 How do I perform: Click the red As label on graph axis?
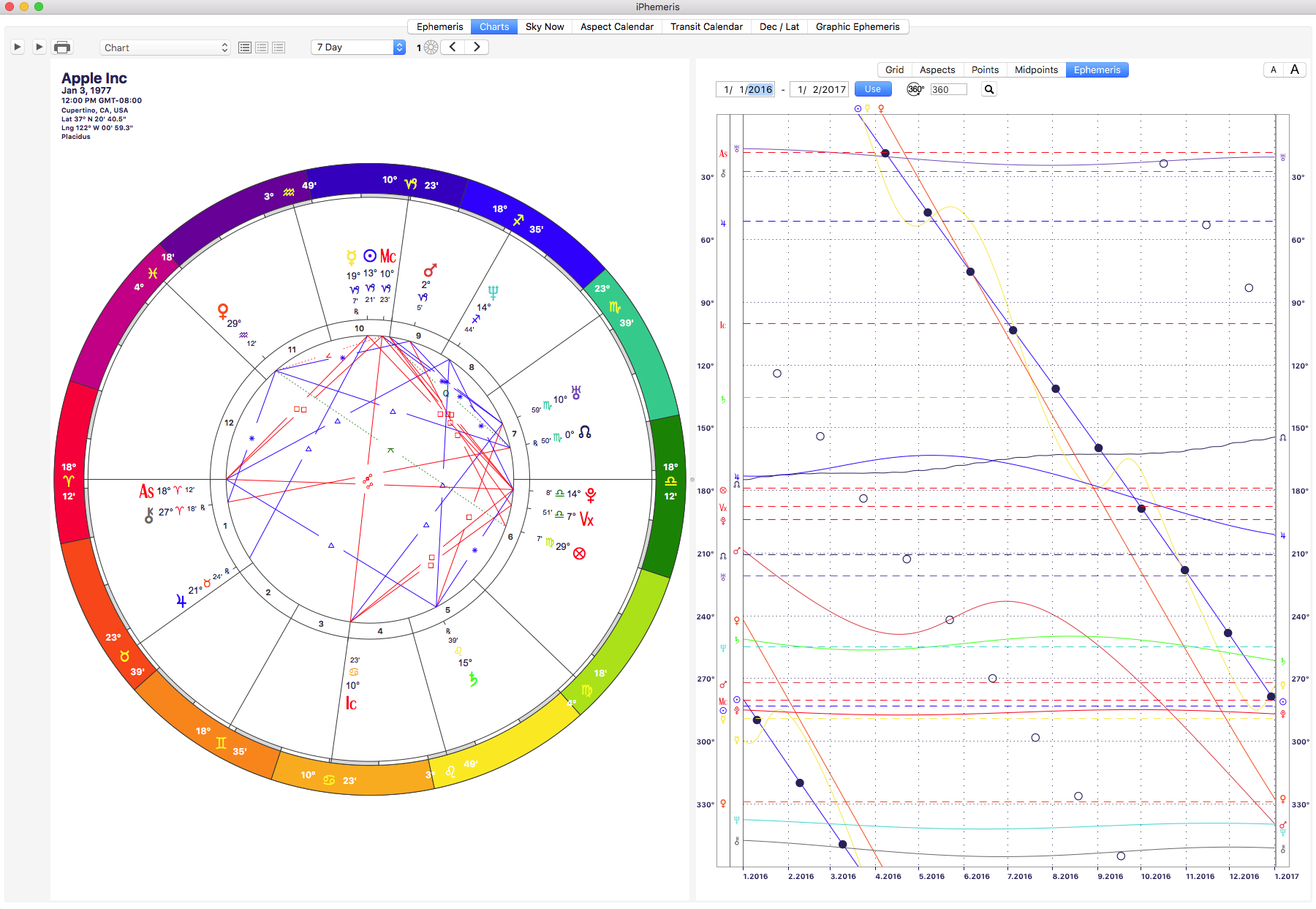click(x=723, y=154)
